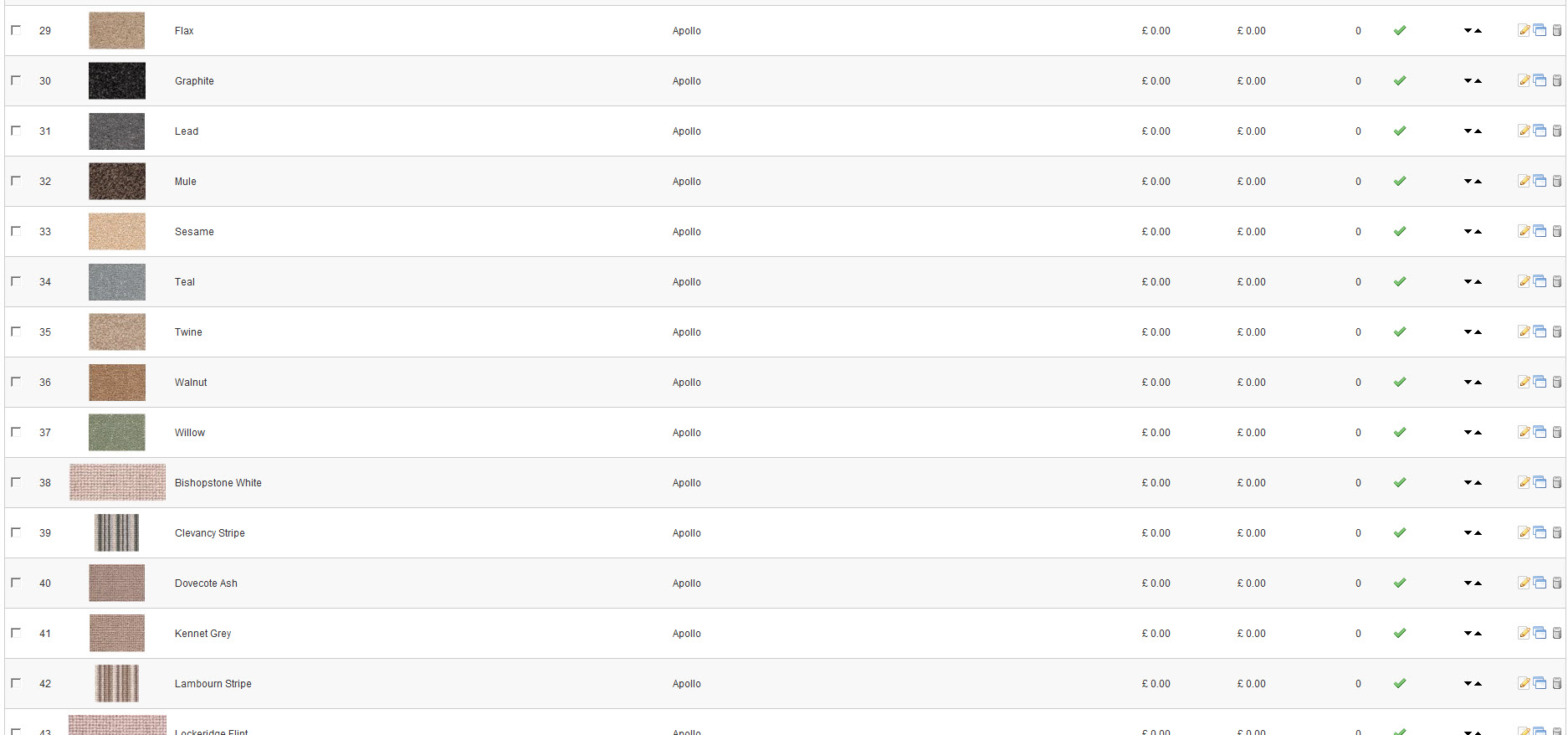Move Graphite down with the down arrow
The image size is (1568, 735).
[x=1468, y=81]
